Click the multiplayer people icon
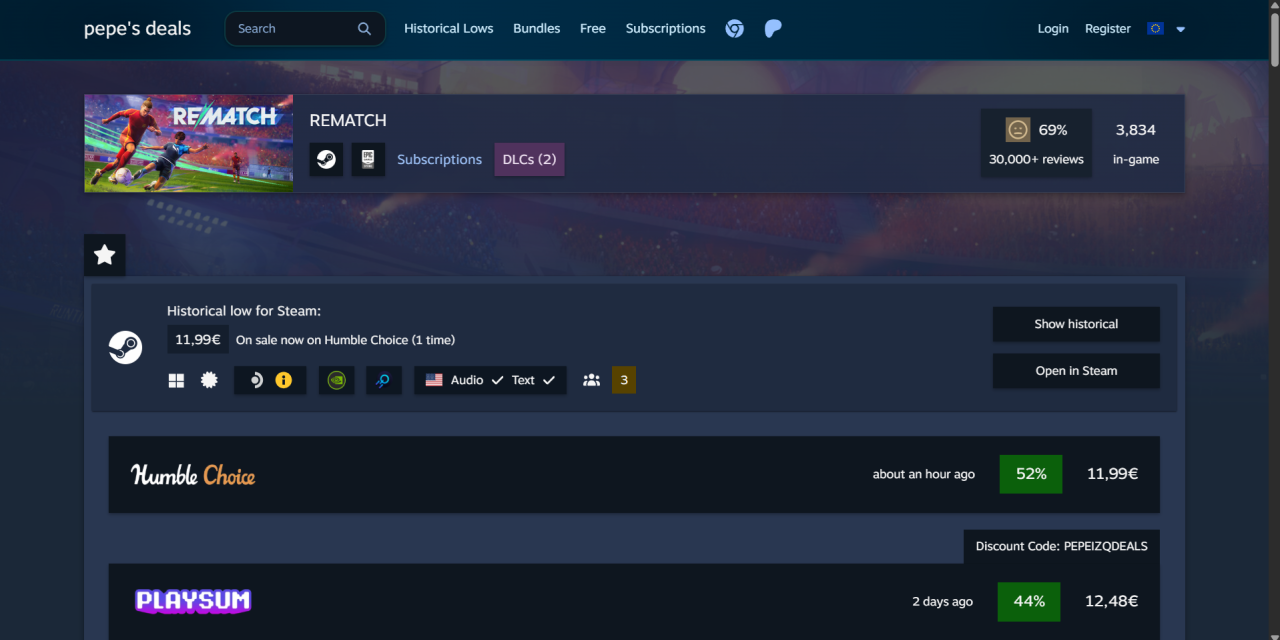This screenshot has height=640, width=1280. click(591, 380)
